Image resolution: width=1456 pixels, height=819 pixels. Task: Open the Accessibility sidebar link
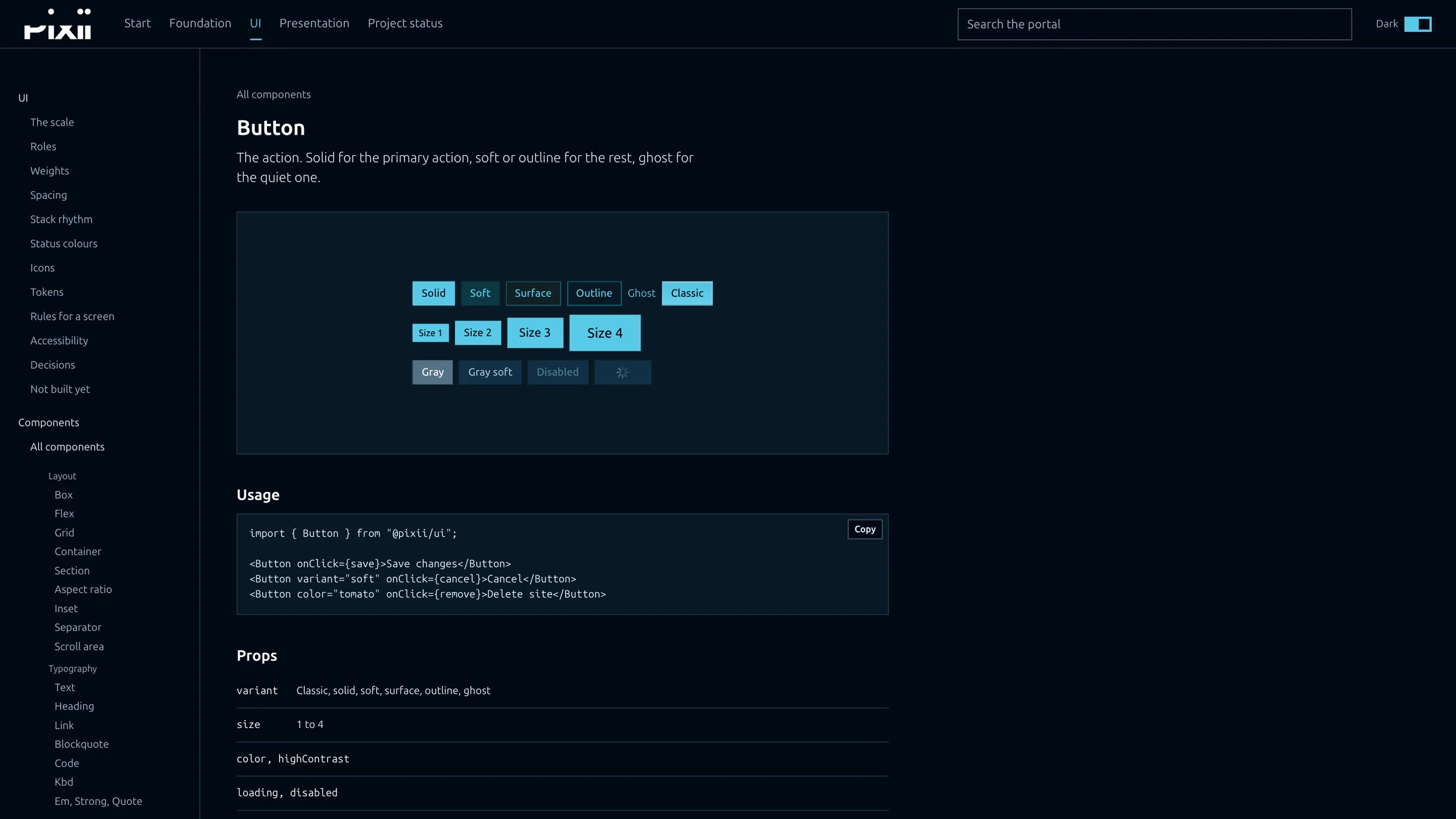(x=59, y=341)
